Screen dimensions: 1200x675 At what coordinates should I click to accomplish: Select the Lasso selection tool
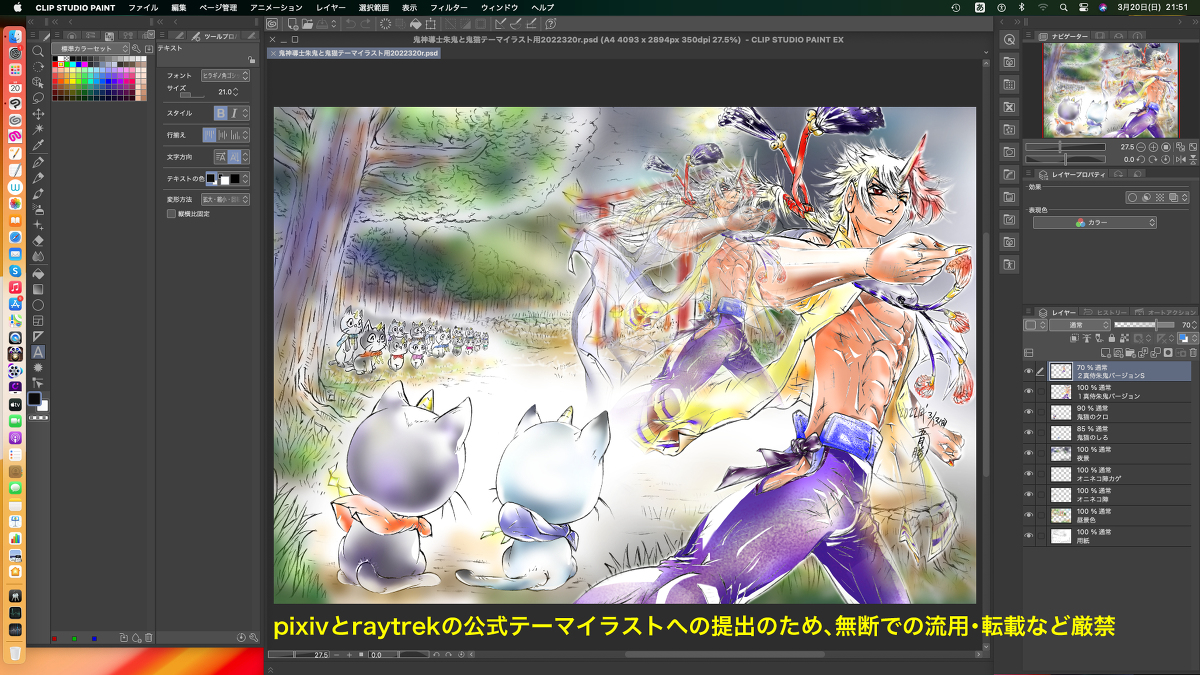(x=38, y=99)
